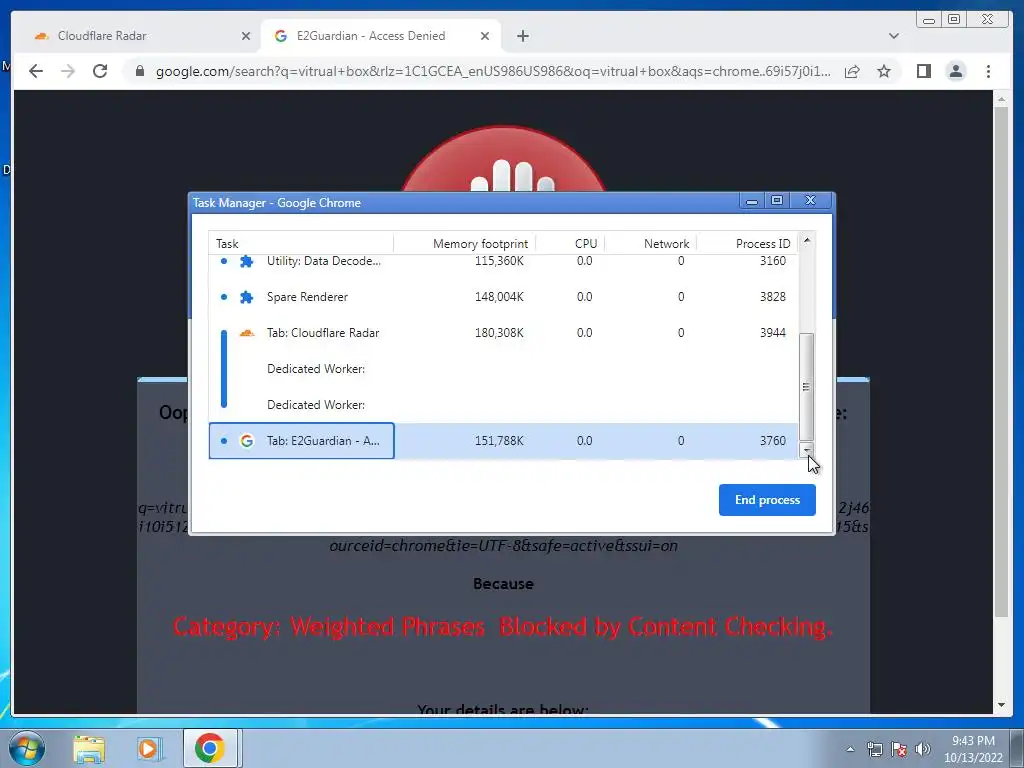Minimize the Task Manager window
This screenshot has height=768, width=1024.
(x=752, y=200)
